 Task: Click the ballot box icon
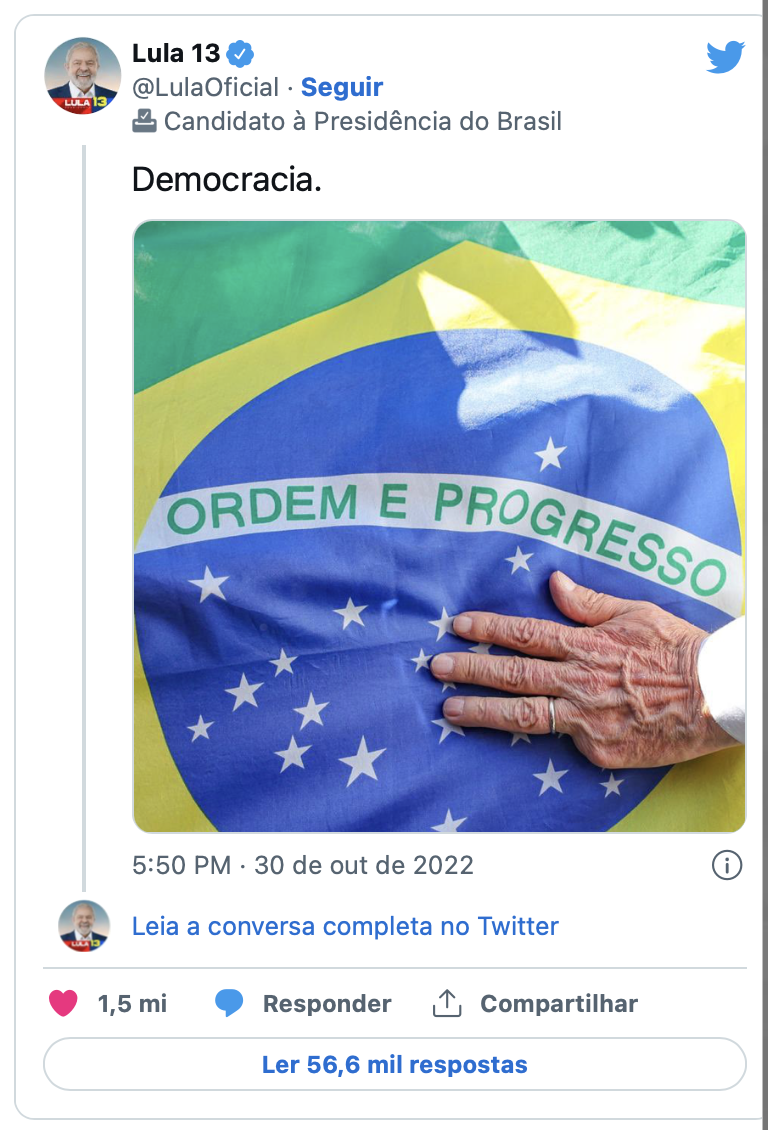145,121
